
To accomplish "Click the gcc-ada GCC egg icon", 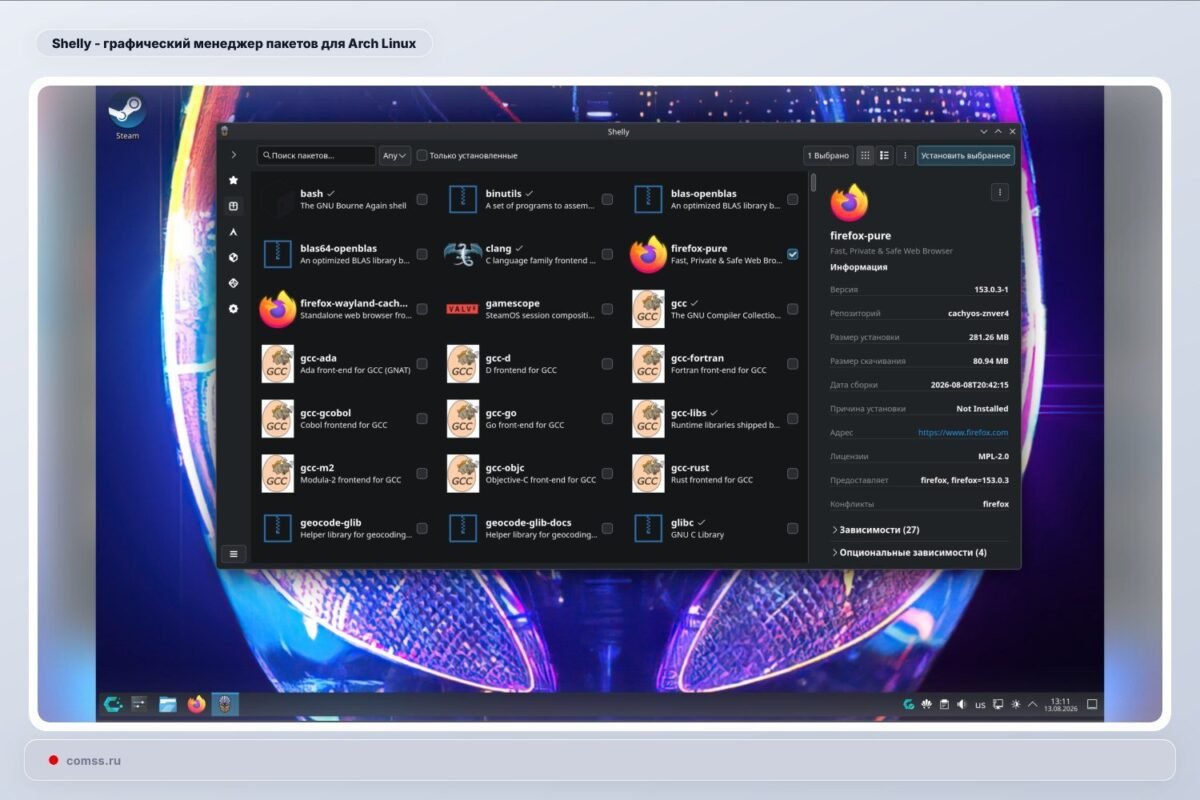I will 277,364.
